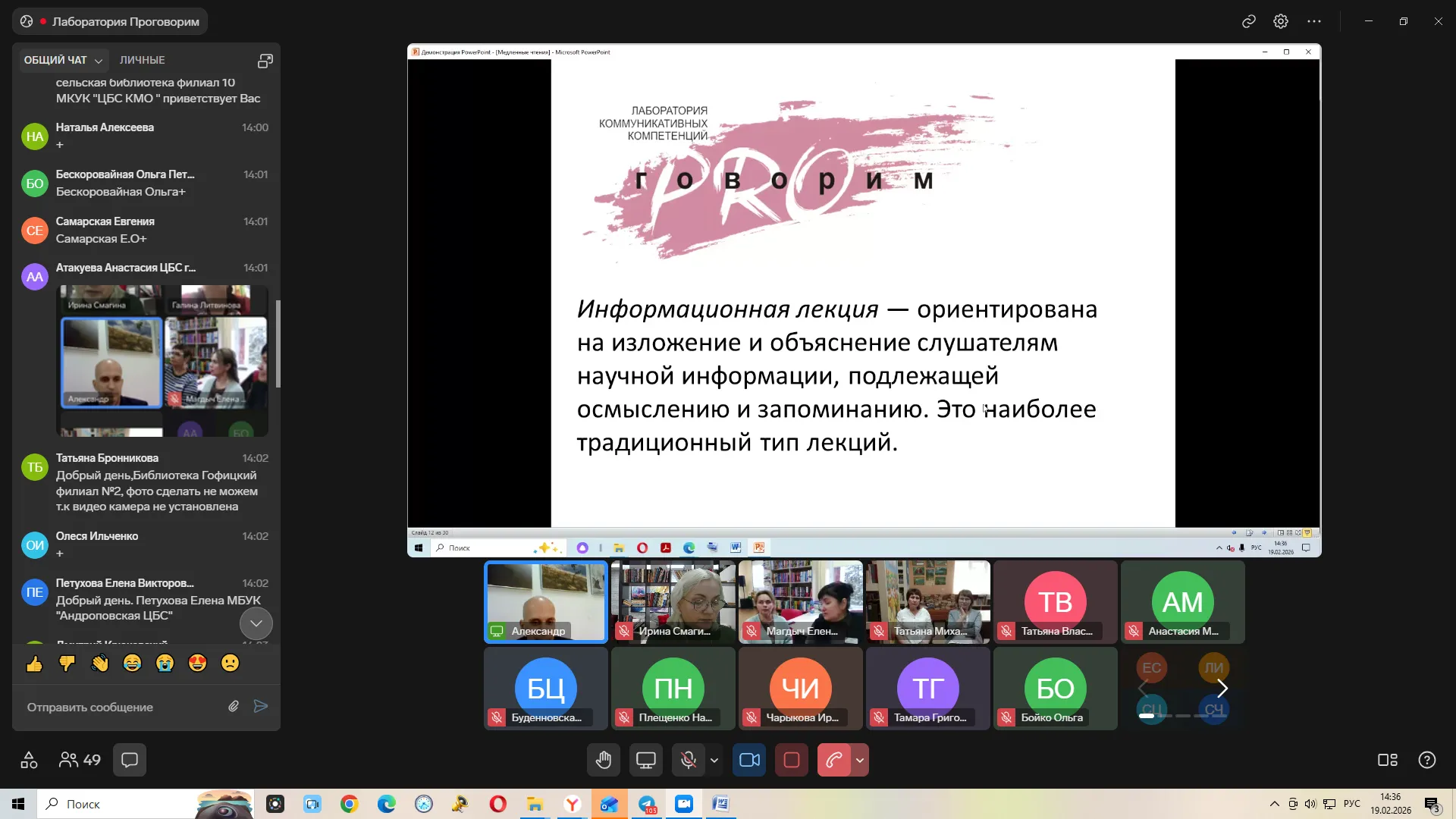The image size is (1456, 819).
Task: Open the help icon
Action: coord(1427,760)
